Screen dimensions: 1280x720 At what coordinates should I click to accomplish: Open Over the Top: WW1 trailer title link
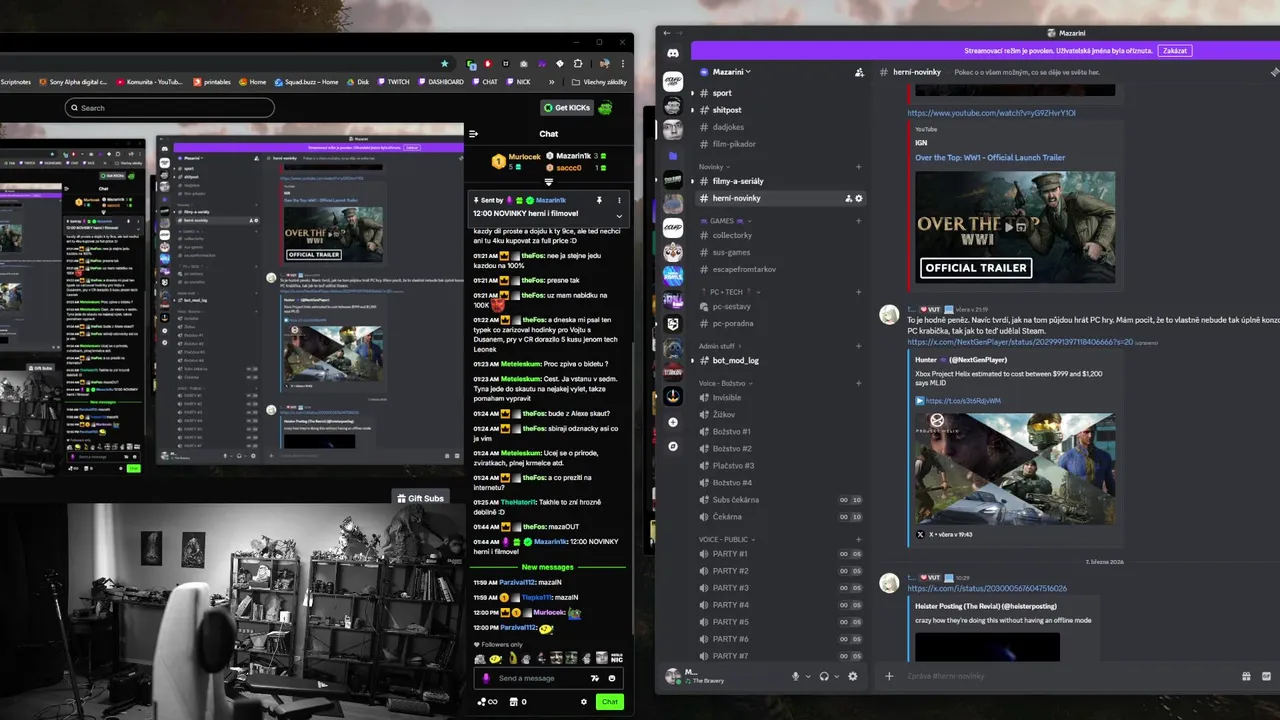[990, 157]
